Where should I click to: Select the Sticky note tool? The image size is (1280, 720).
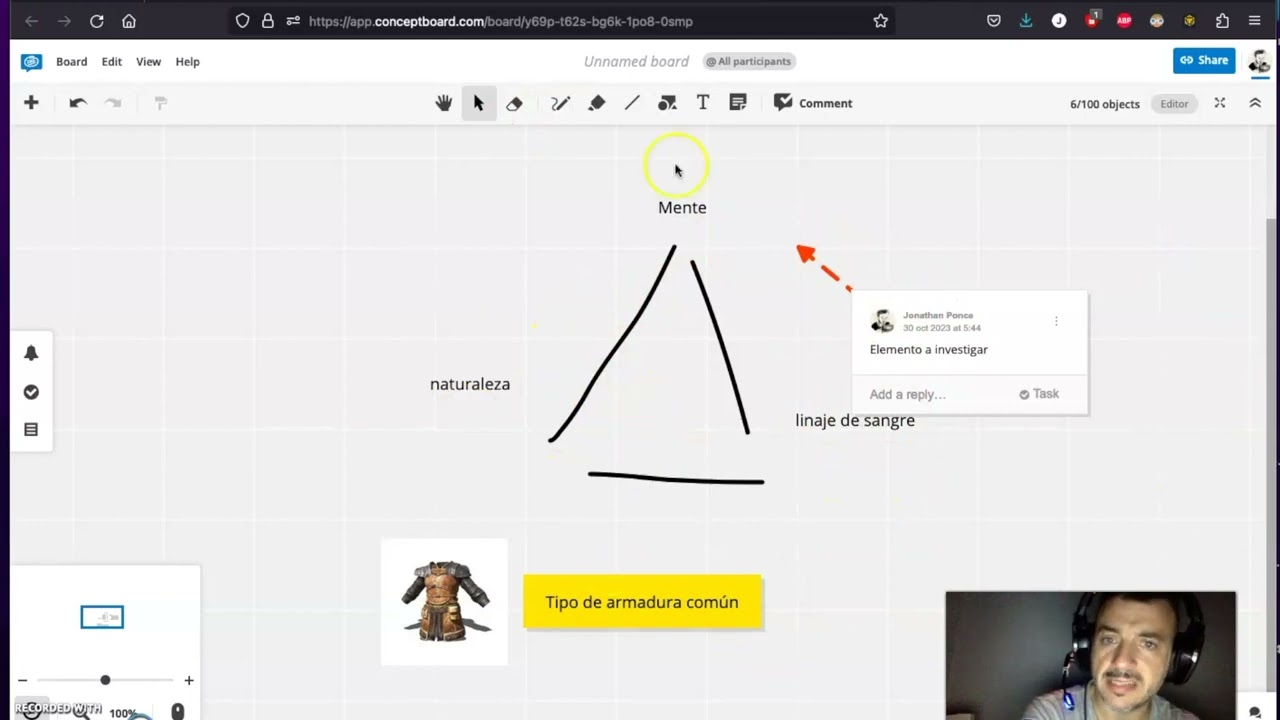pos(738,103)
